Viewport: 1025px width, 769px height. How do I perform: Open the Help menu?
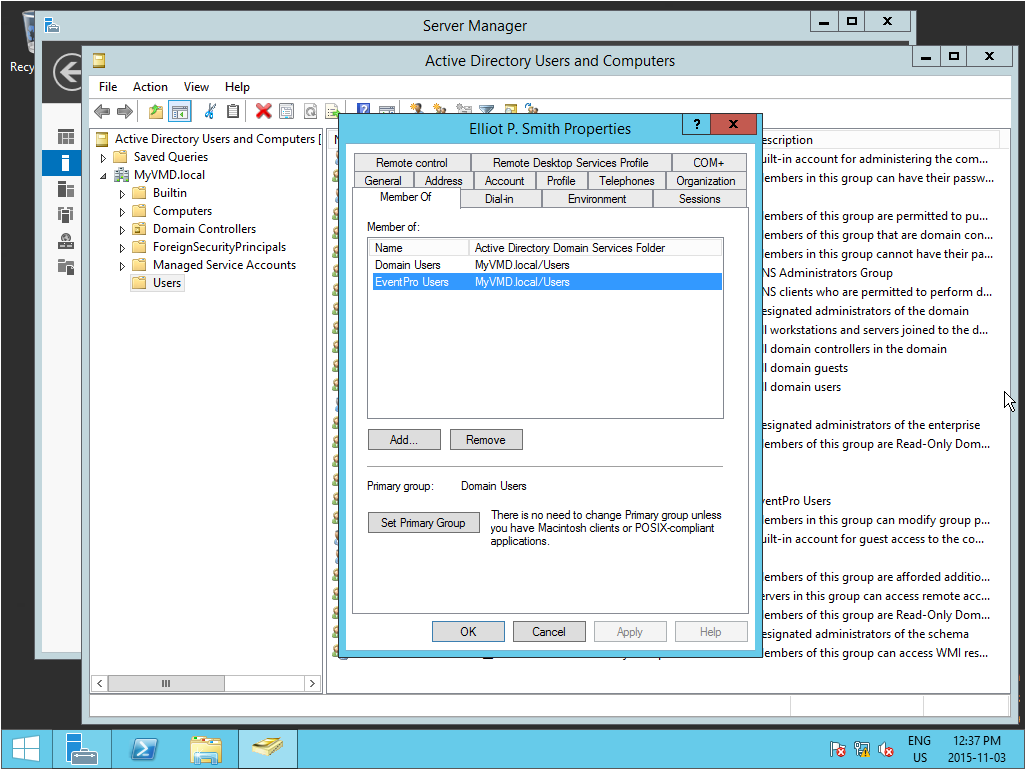(237, 86)
